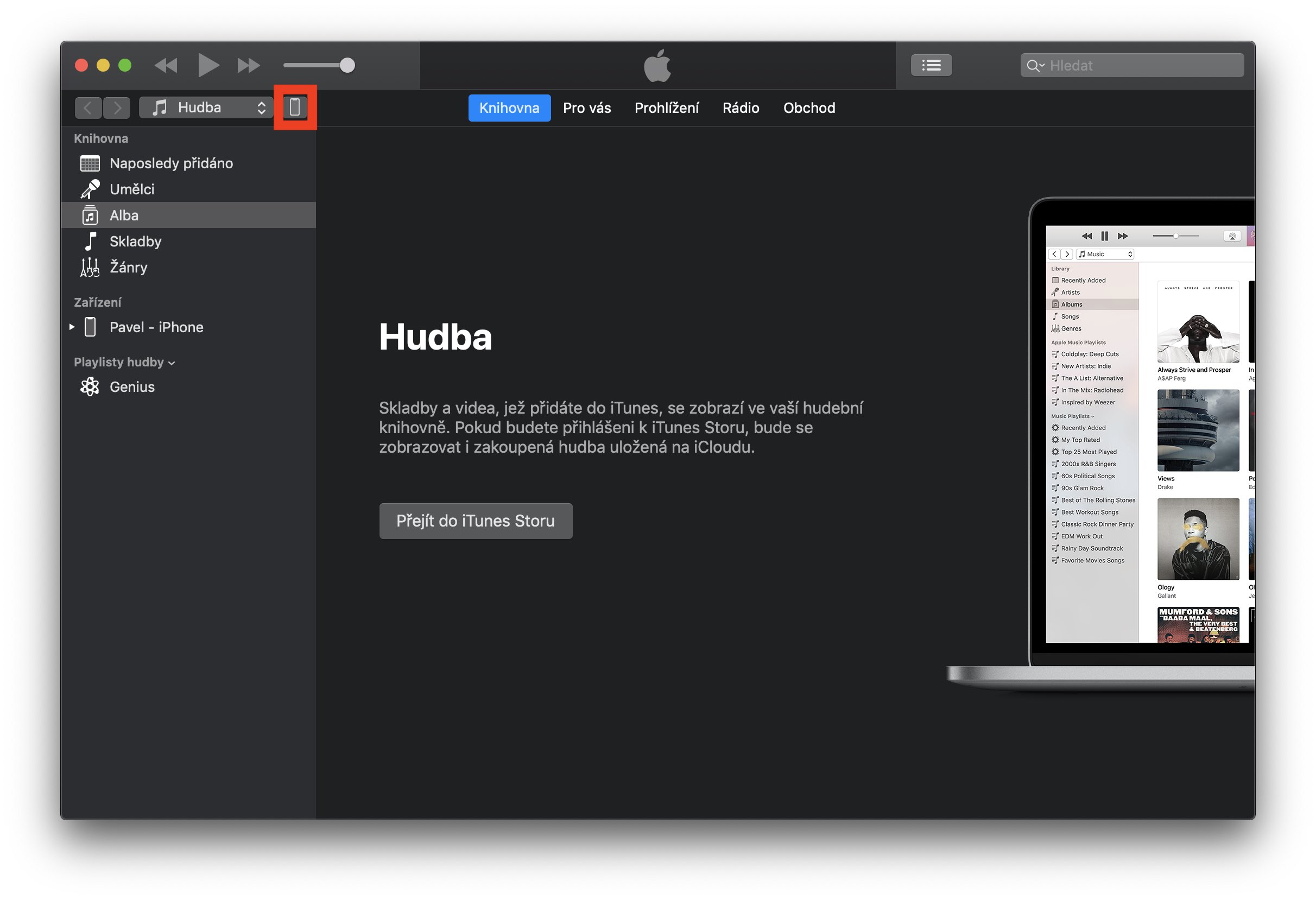Open search options magnifier dropdown
Screen dimensions: 1316x900
1035,66
